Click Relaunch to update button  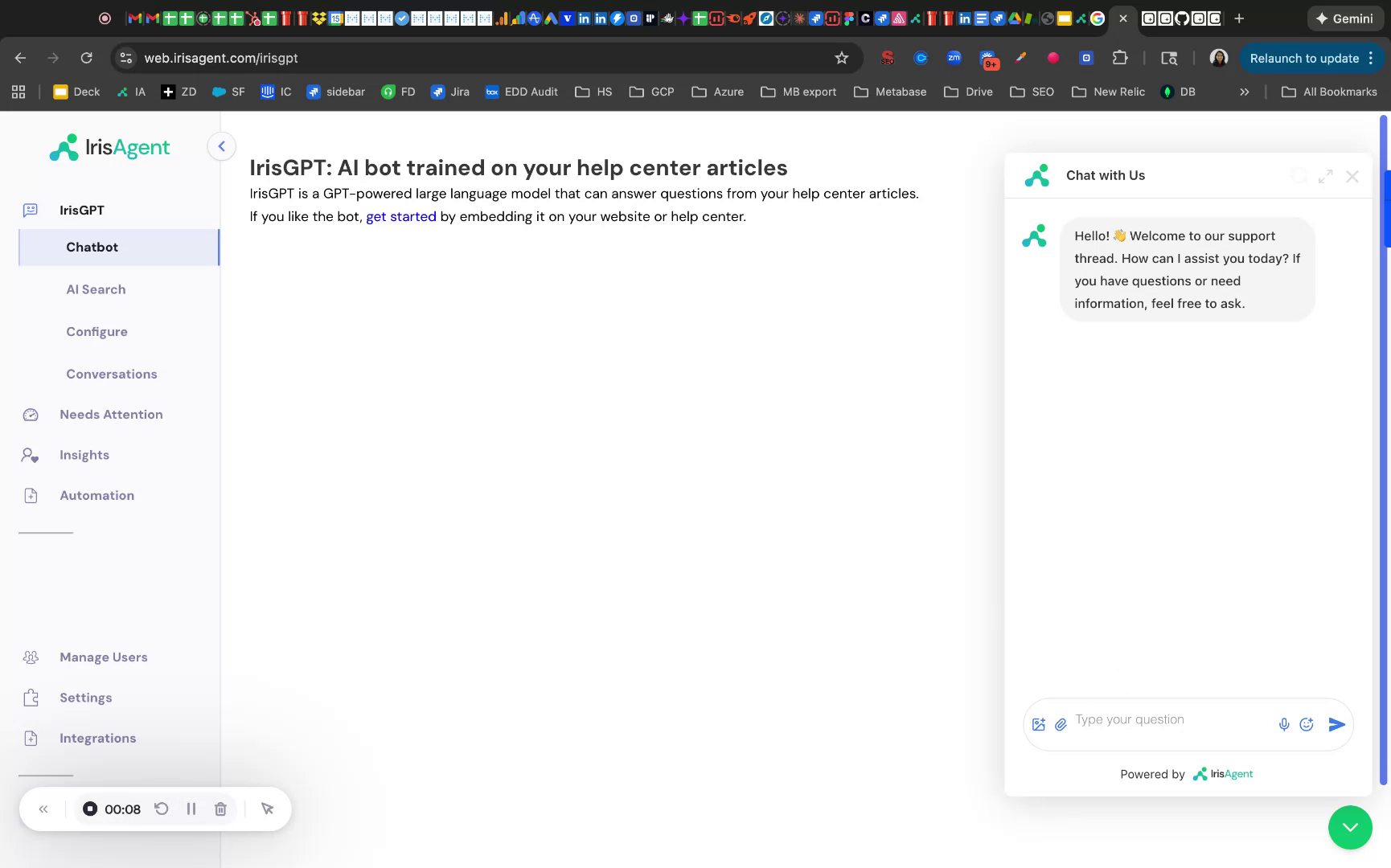click(x=1312, y=58)
